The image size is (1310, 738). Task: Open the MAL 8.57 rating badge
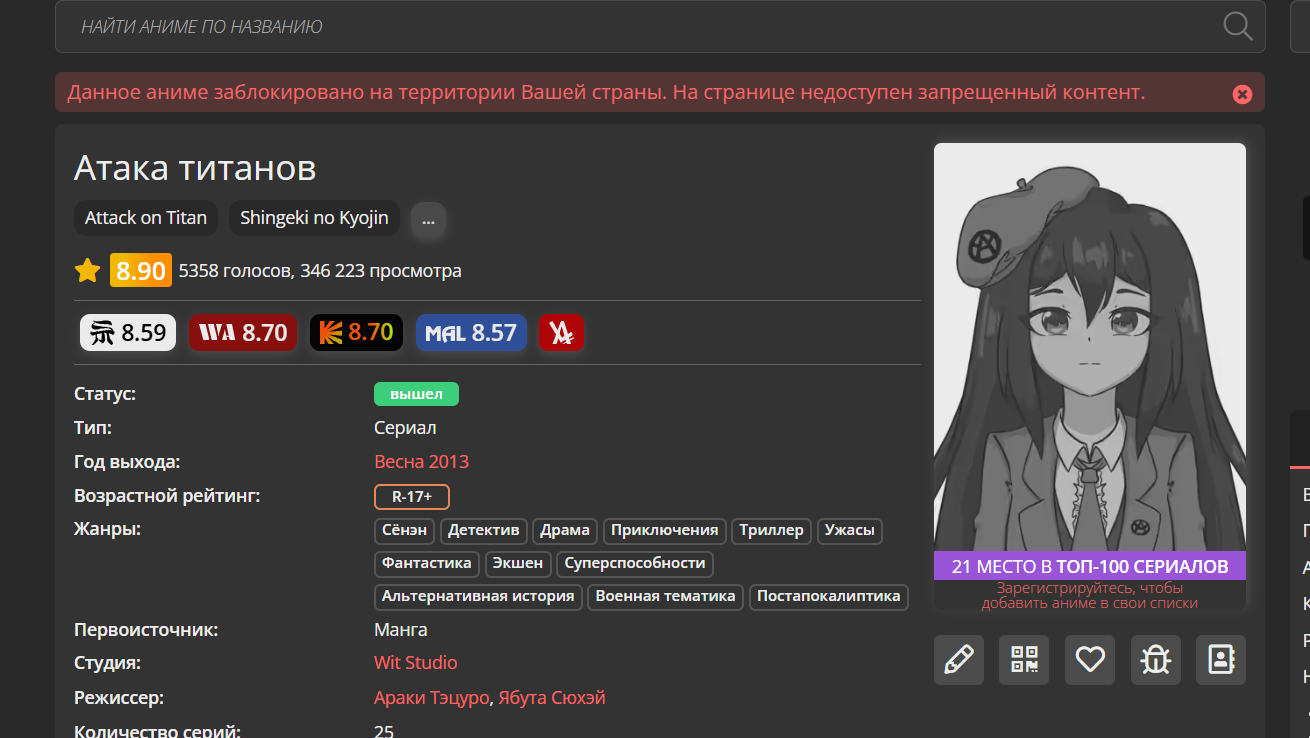tap(471, 333)
